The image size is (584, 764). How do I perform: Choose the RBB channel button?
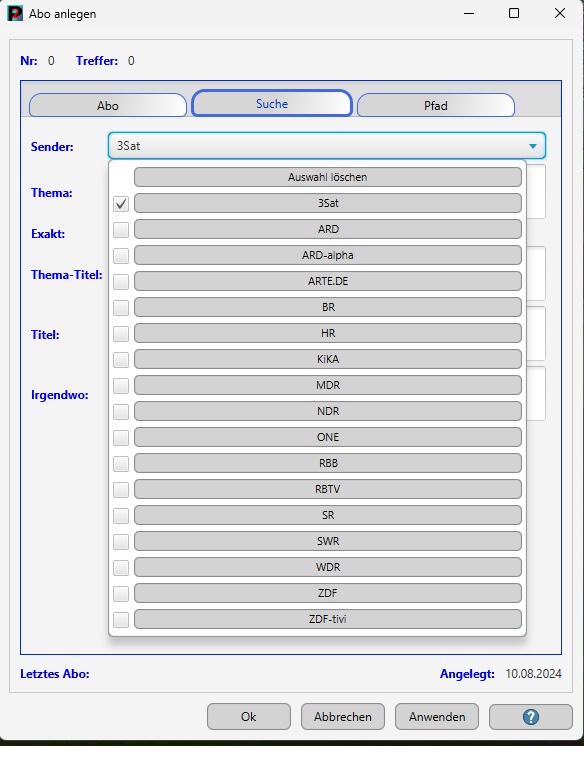click(x=328, y=463)
